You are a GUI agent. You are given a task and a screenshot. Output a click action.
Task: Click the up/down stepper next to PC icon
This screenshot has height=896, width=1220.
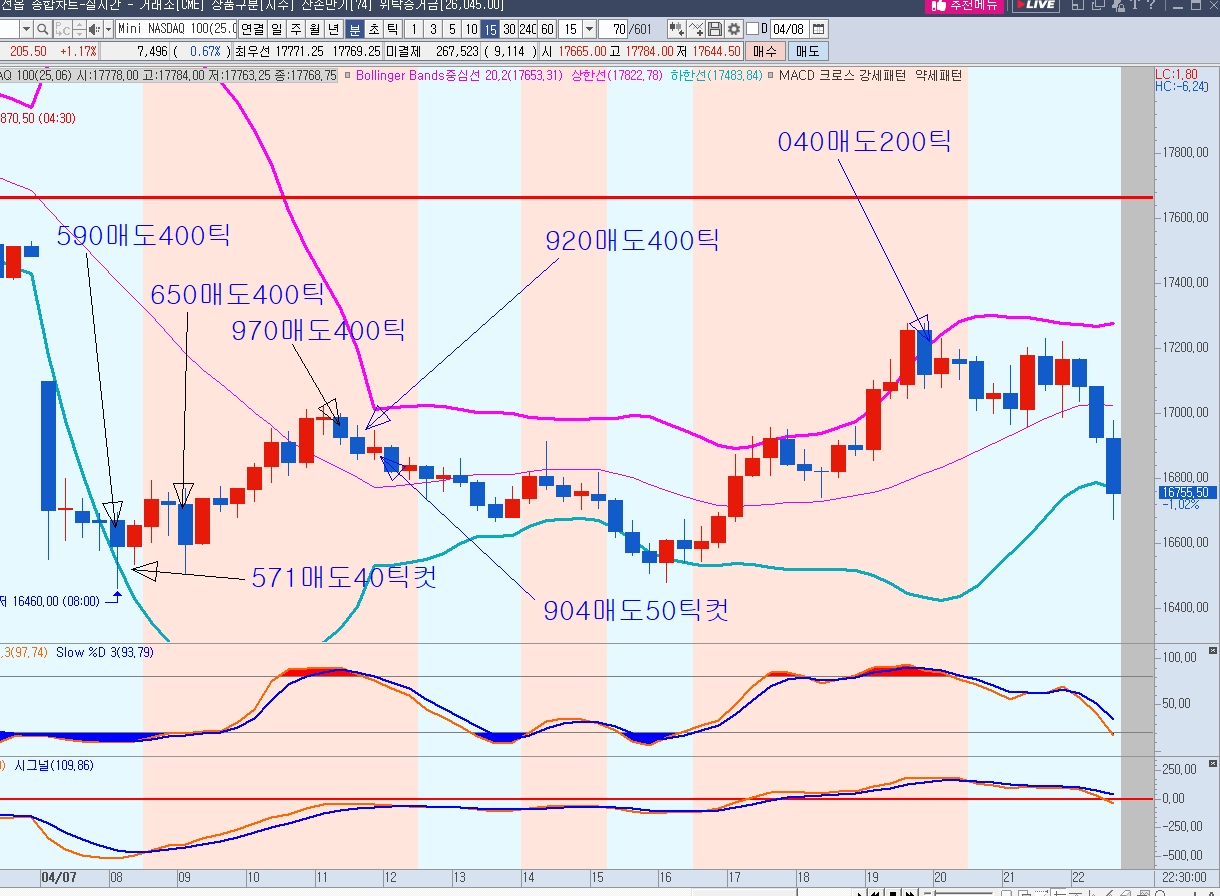(79, 29)
